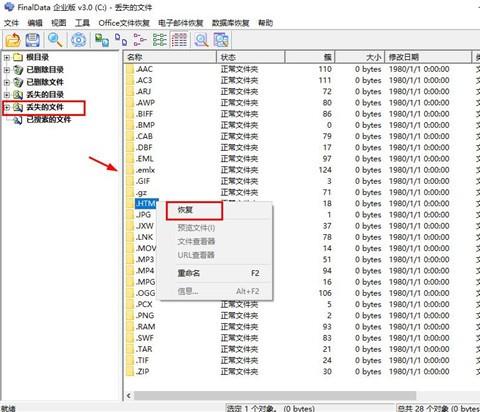This screenshot has height=412, width=480.
Task: Expand the 已删除目录 tree node
Action: tap(6, 70)
